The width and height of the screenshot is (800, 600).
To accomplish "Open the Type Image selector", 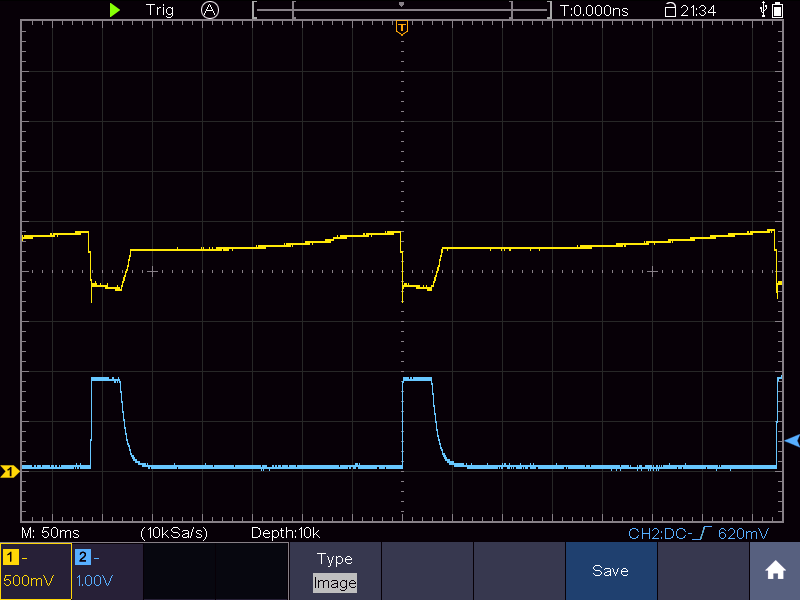I will pos(335,570).
